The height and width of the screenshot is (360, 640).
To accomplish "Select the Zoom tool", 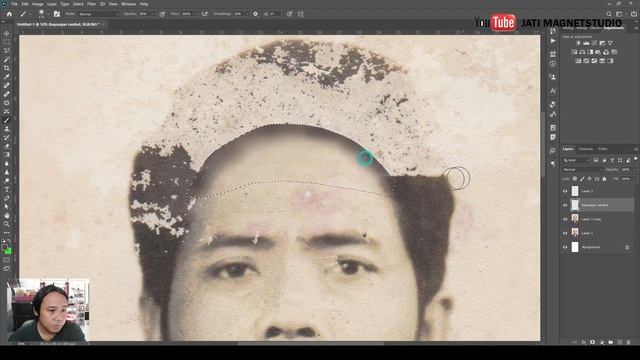I will pos(7,224).
